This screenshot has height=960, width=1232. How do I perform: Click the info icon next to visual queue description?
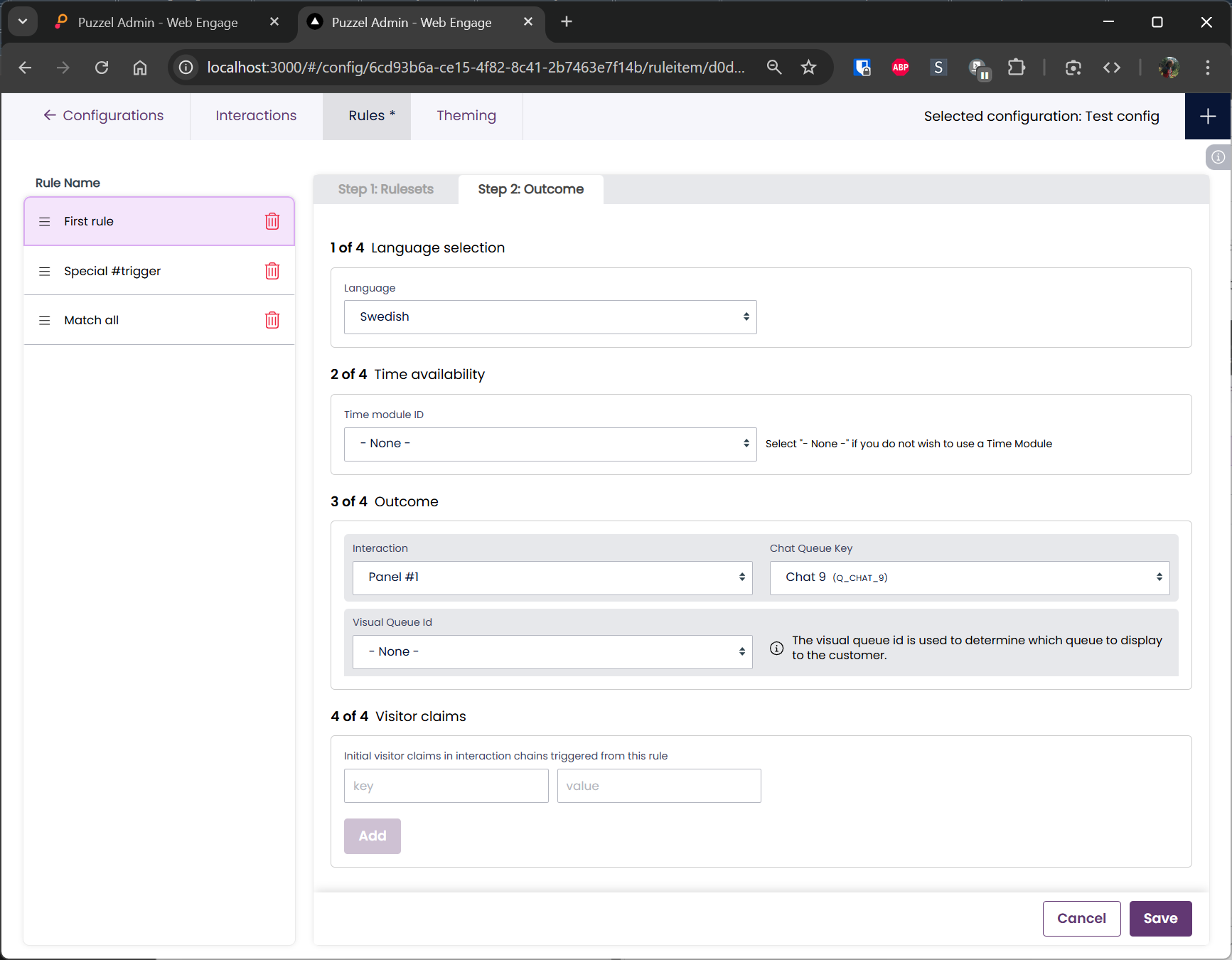(776, 648)
